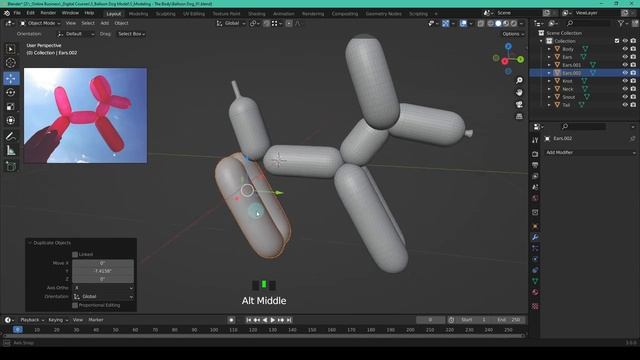This screenshot has width=640, height=360.
Task: Open the Edit menu
Action: point(31,13)
